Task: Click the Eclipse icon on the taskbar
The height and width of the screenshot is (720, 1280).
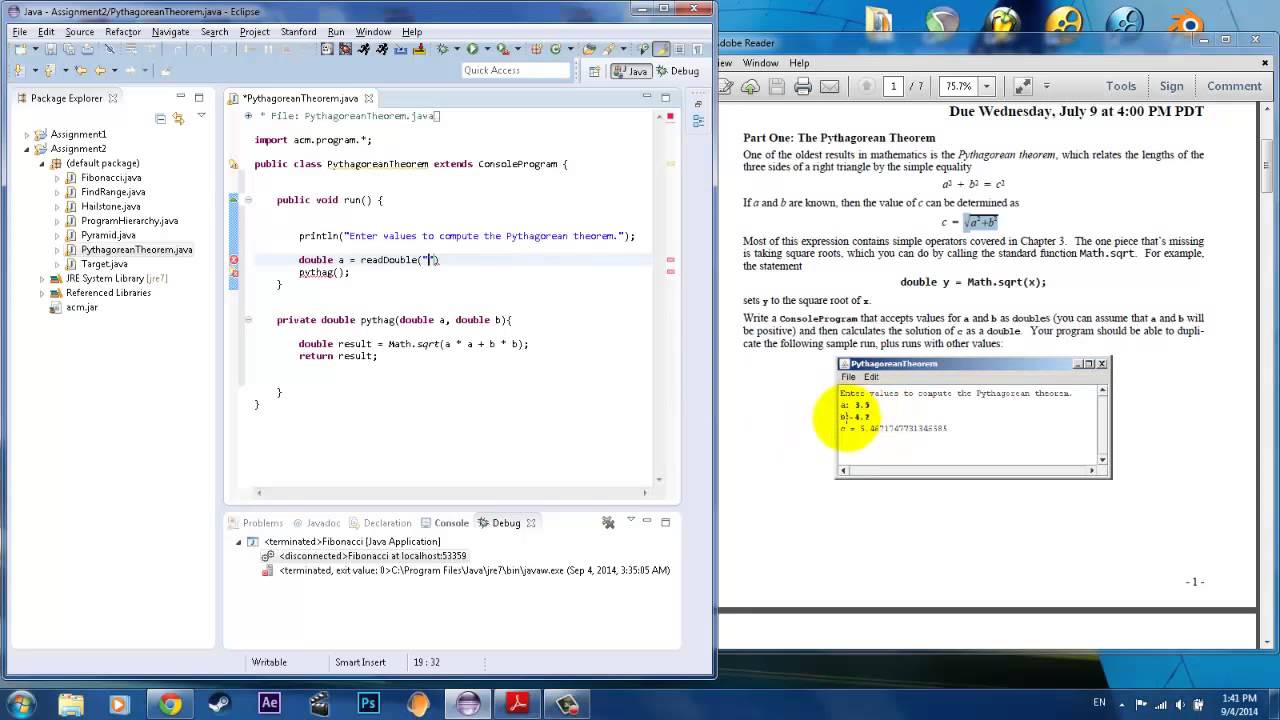Action: click(467, 704)
